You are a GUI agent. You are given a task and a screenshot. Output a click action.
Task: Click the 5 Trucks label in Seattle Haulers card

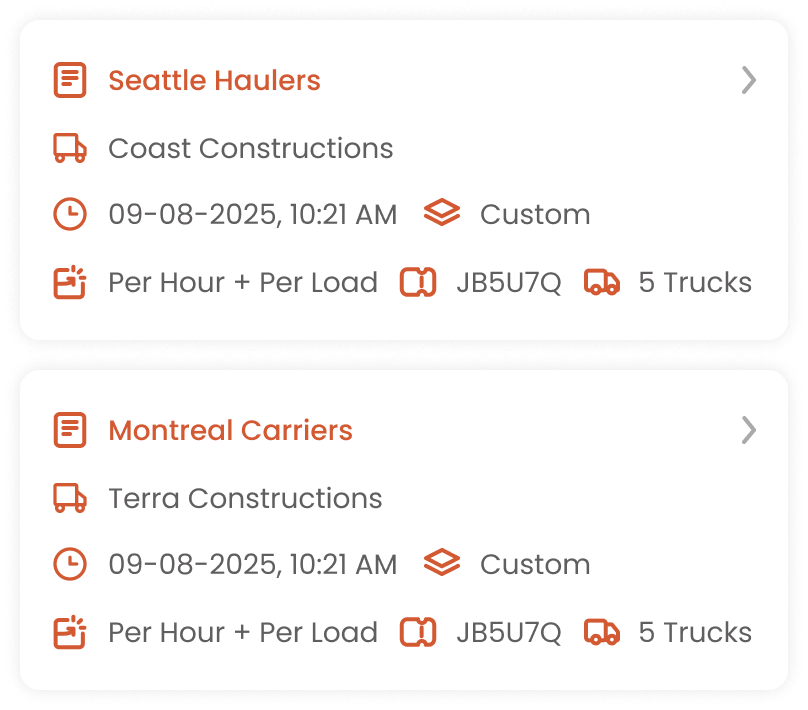[695, 282]
